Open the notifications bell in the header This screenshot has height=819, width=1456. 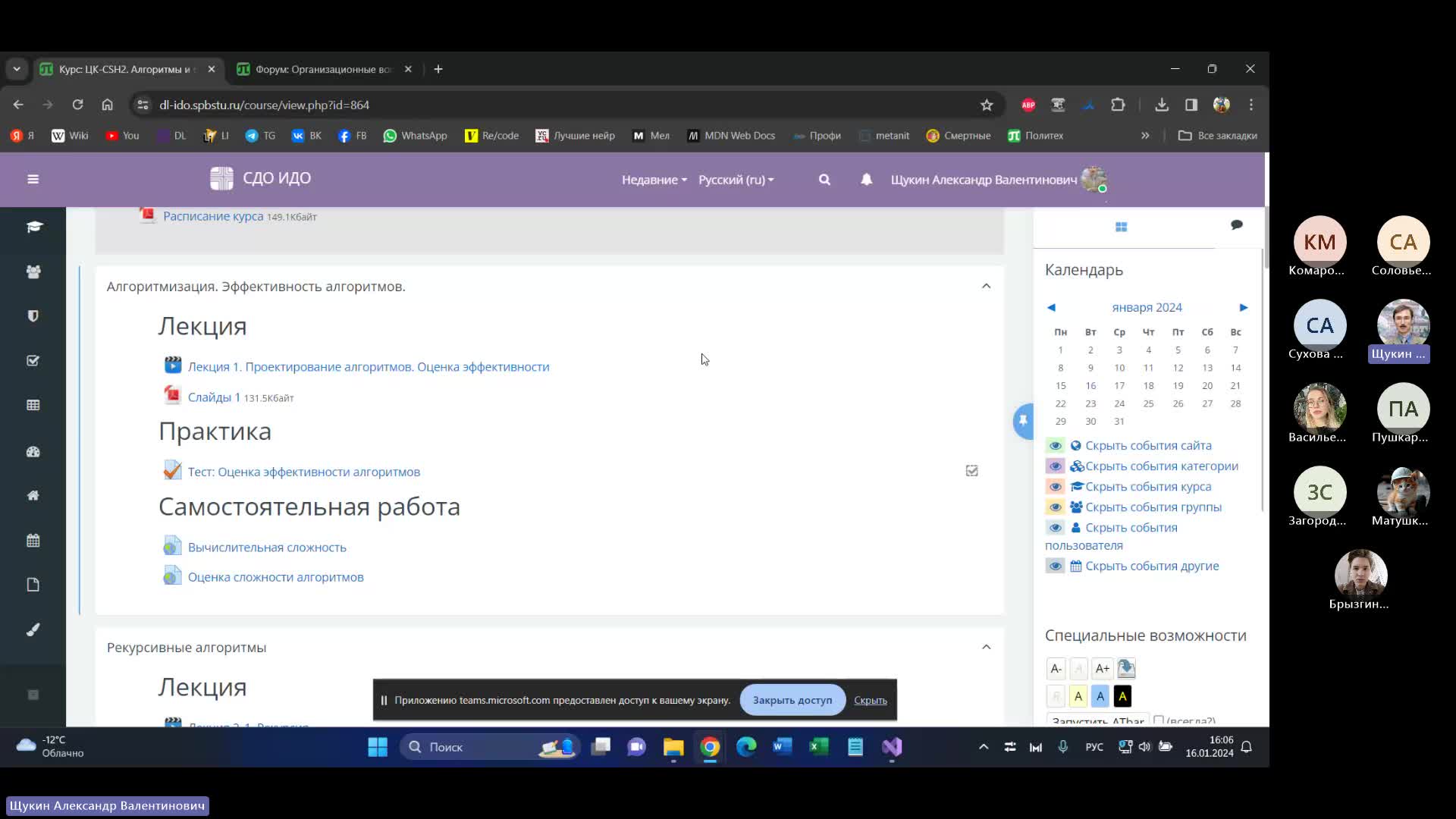(x=866, y=180)
